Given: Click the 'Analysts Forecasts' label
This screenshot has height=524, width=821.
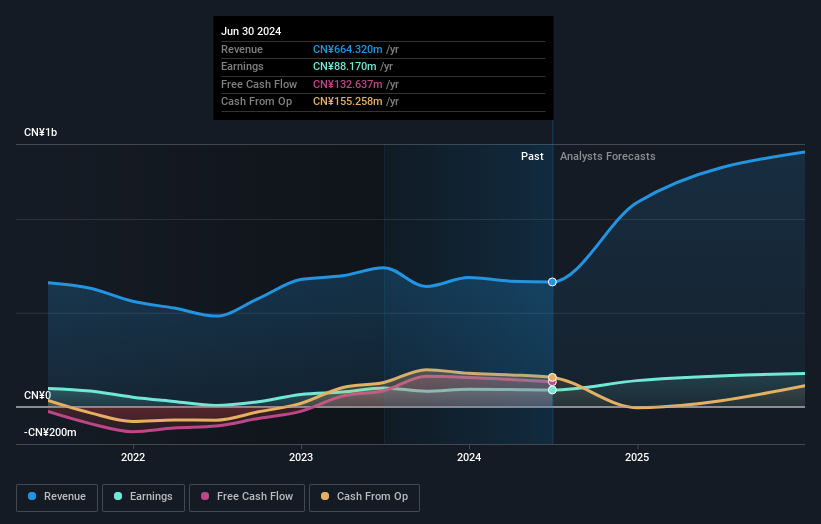Looking at the screenshot, I should [607, 156].
